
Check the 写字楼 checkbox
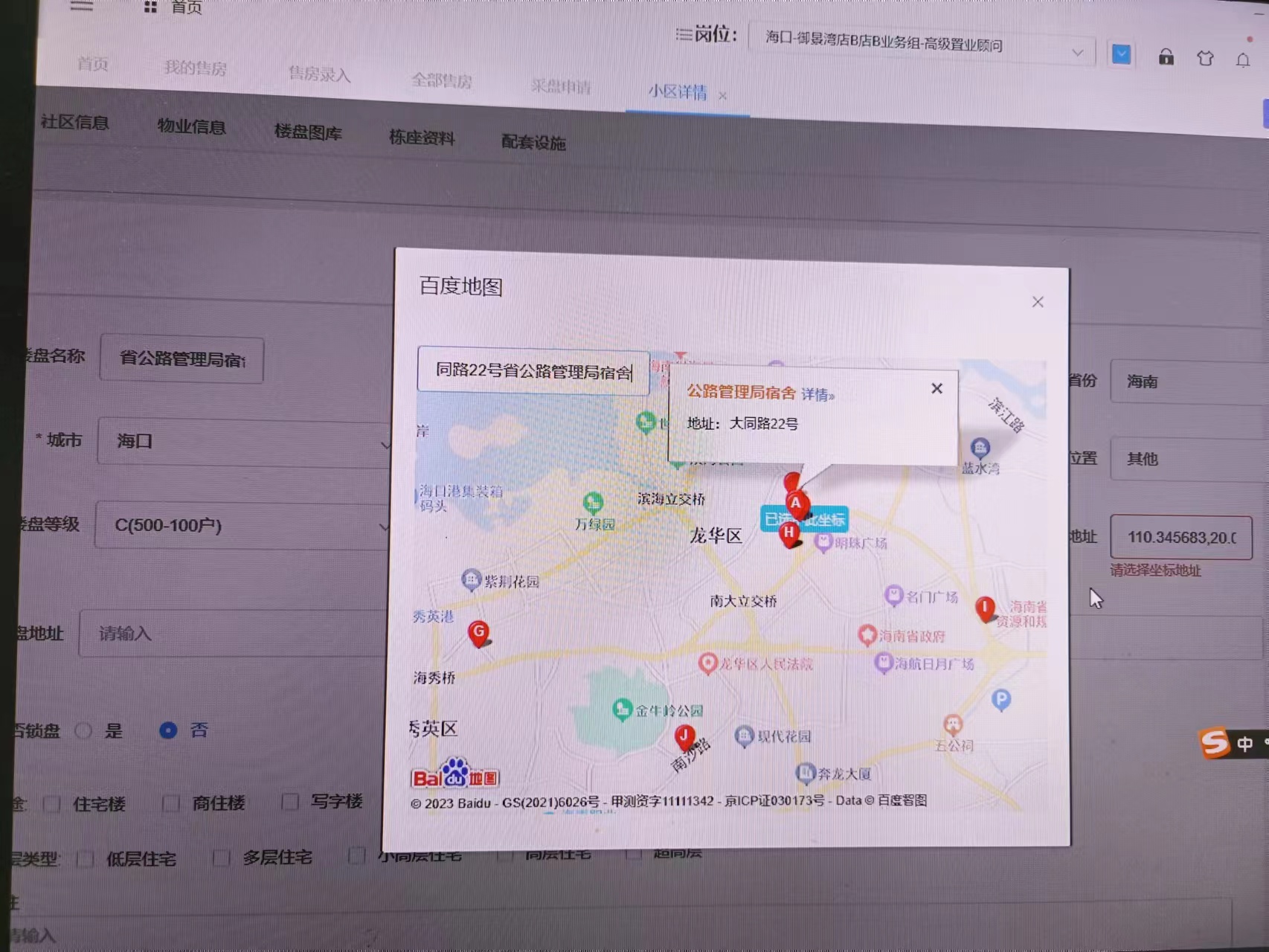[x=289, y=801]
